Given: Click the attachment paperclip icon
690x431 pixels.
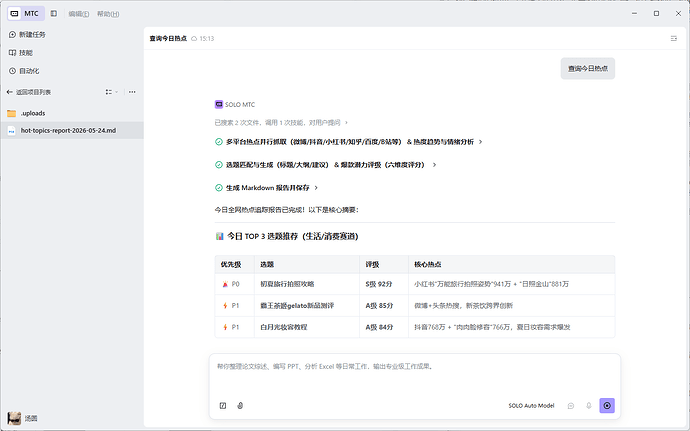Looking at the screenshot, I should click(240, 405).
